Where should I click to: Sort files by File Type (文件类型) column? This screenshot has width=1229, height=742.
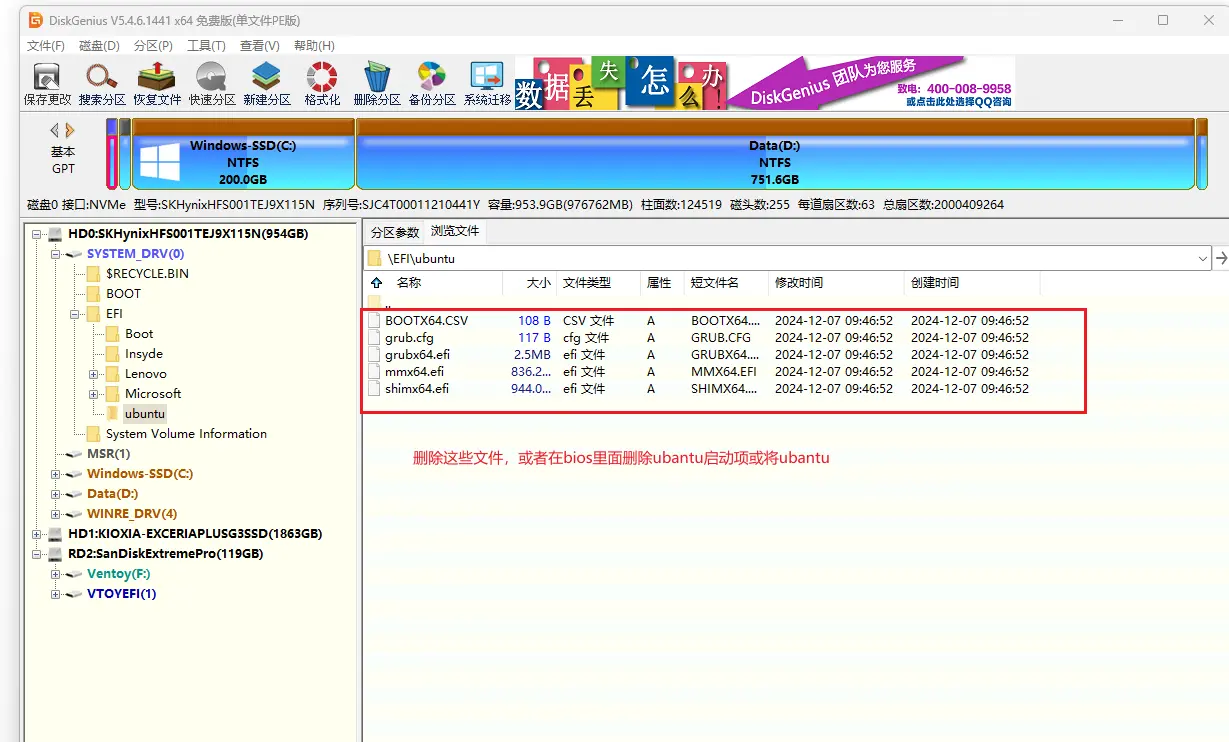click(597, 283)
